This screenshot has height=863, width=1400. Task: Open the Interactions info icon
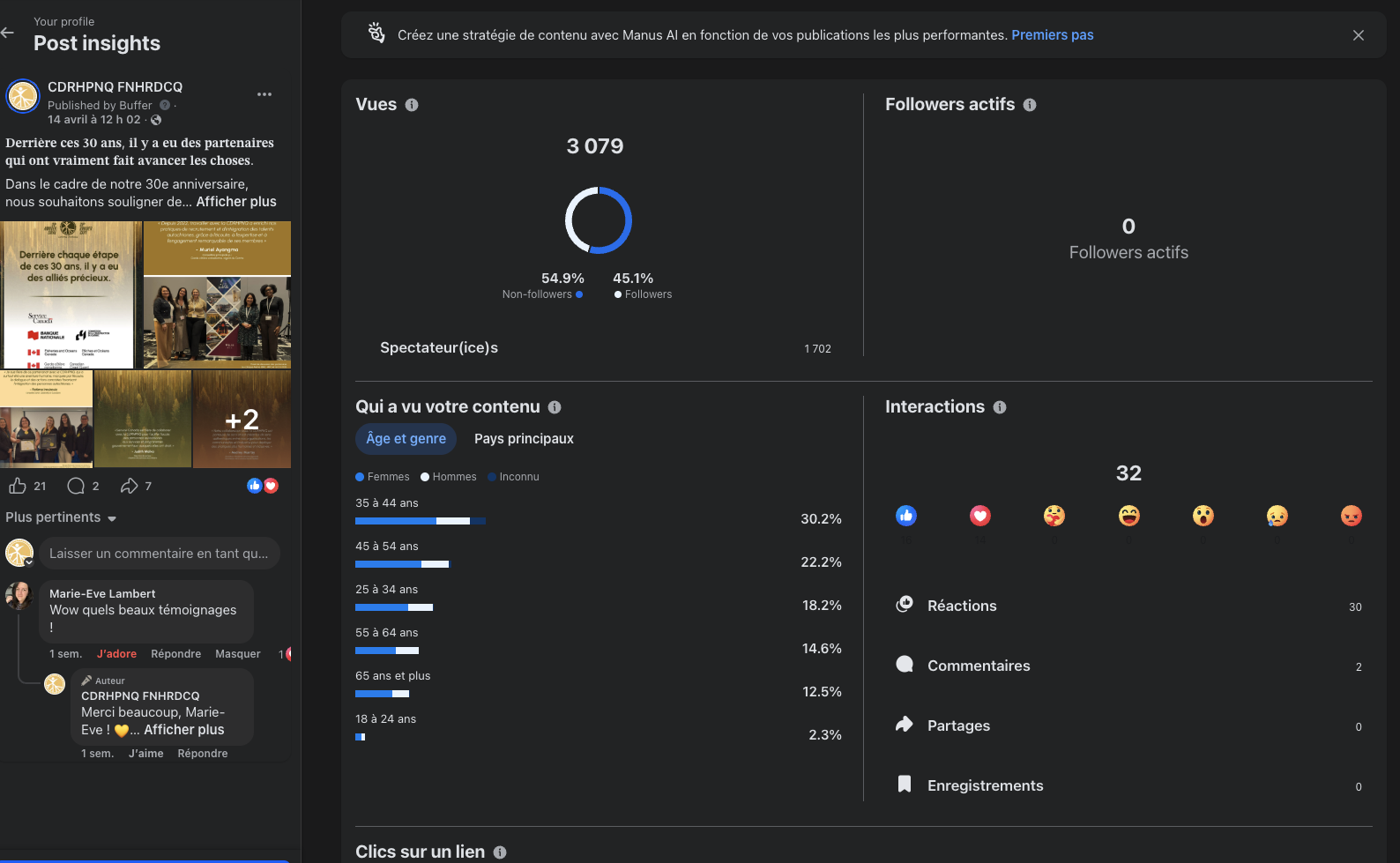coord(1000,407)
